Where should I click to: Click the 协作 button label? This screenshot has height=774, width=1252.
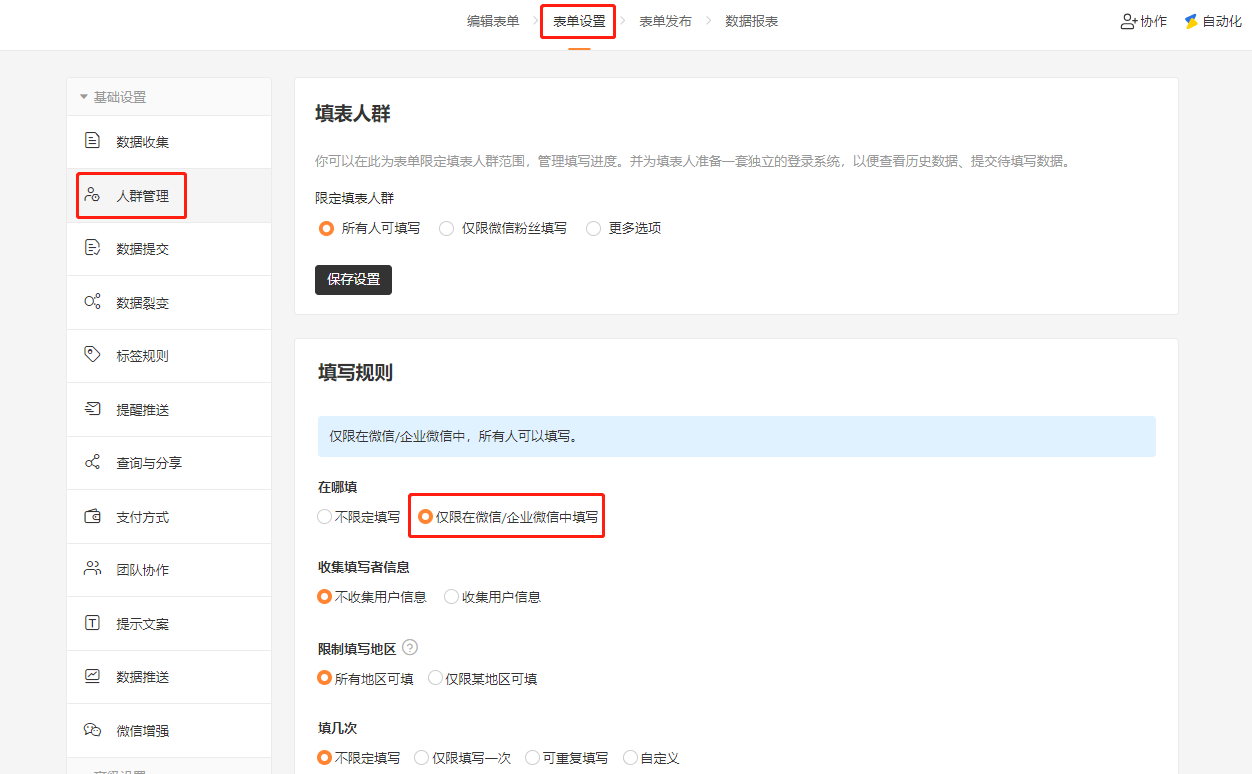tap(1153, 21)
